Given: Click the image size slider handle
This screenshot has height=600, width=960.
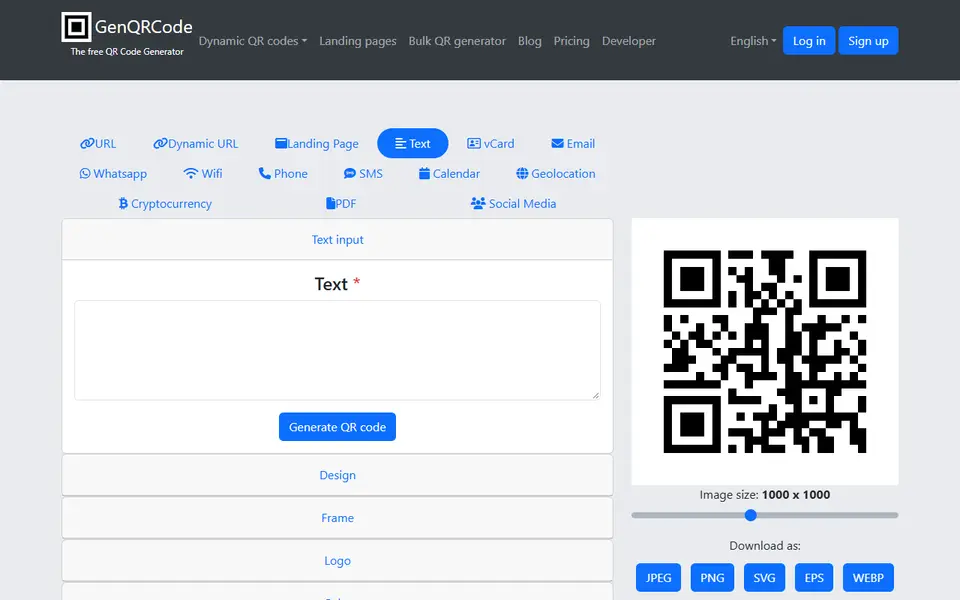Looking at the screenshot, I should coord(751,516).
